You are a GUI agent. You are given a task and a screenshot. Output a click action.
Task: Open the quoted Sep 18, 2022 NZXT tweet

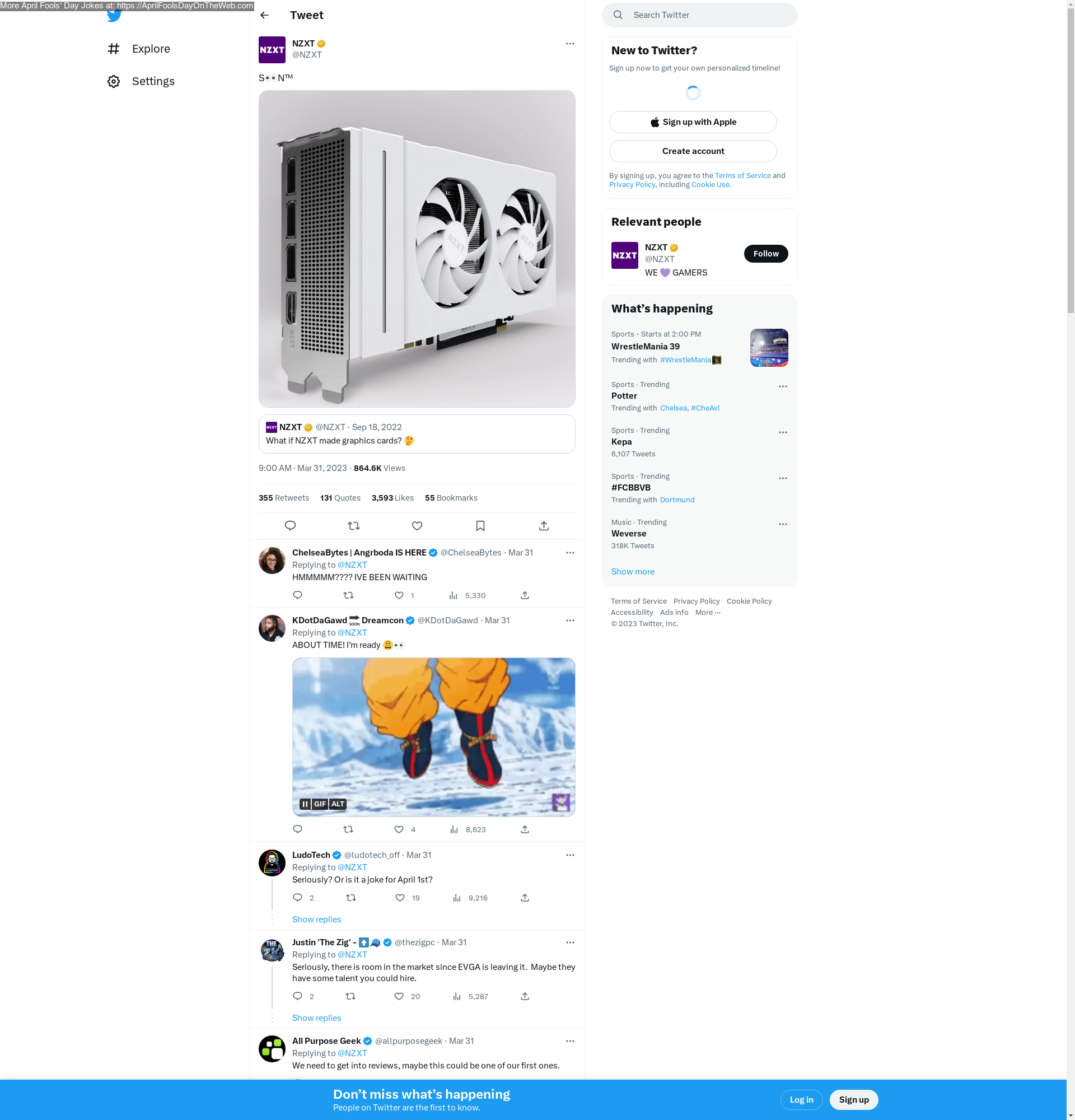(417, 433)
